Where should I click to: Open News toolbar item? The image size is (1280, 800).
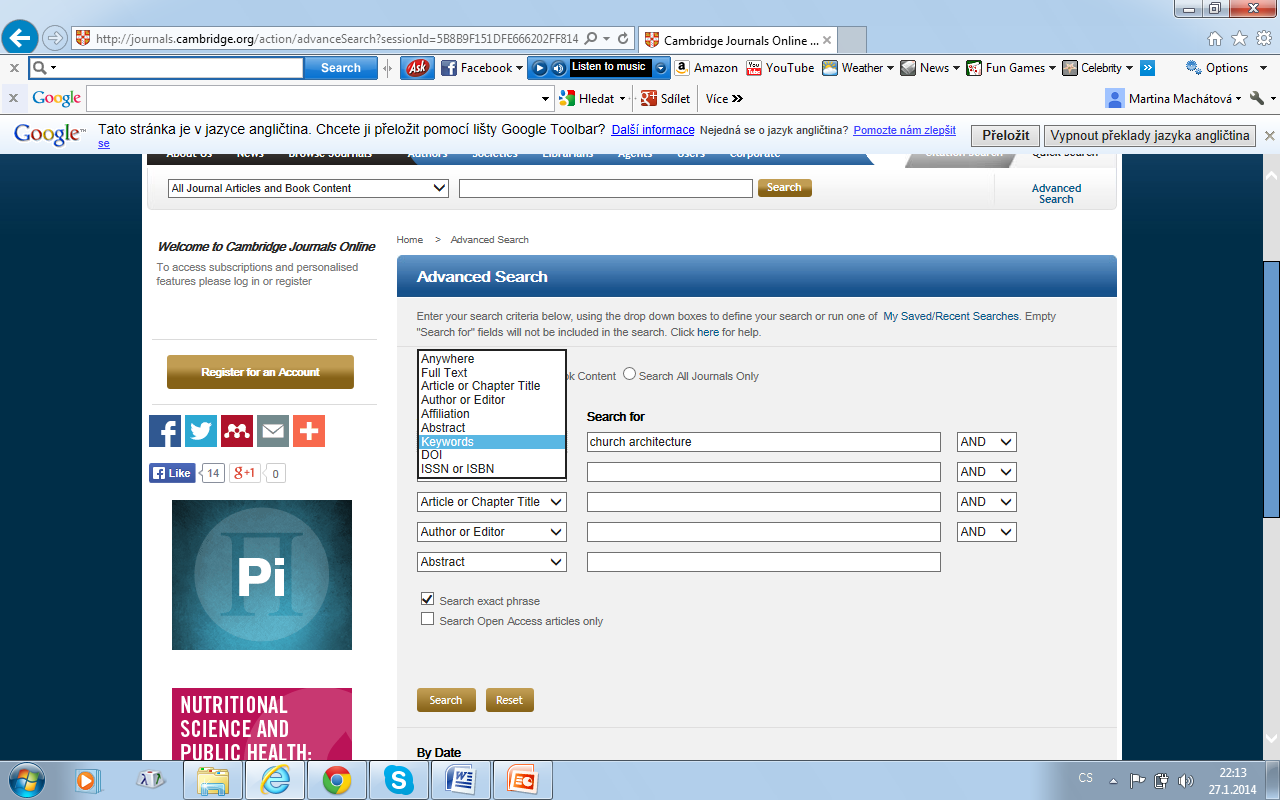pos(930,68)
